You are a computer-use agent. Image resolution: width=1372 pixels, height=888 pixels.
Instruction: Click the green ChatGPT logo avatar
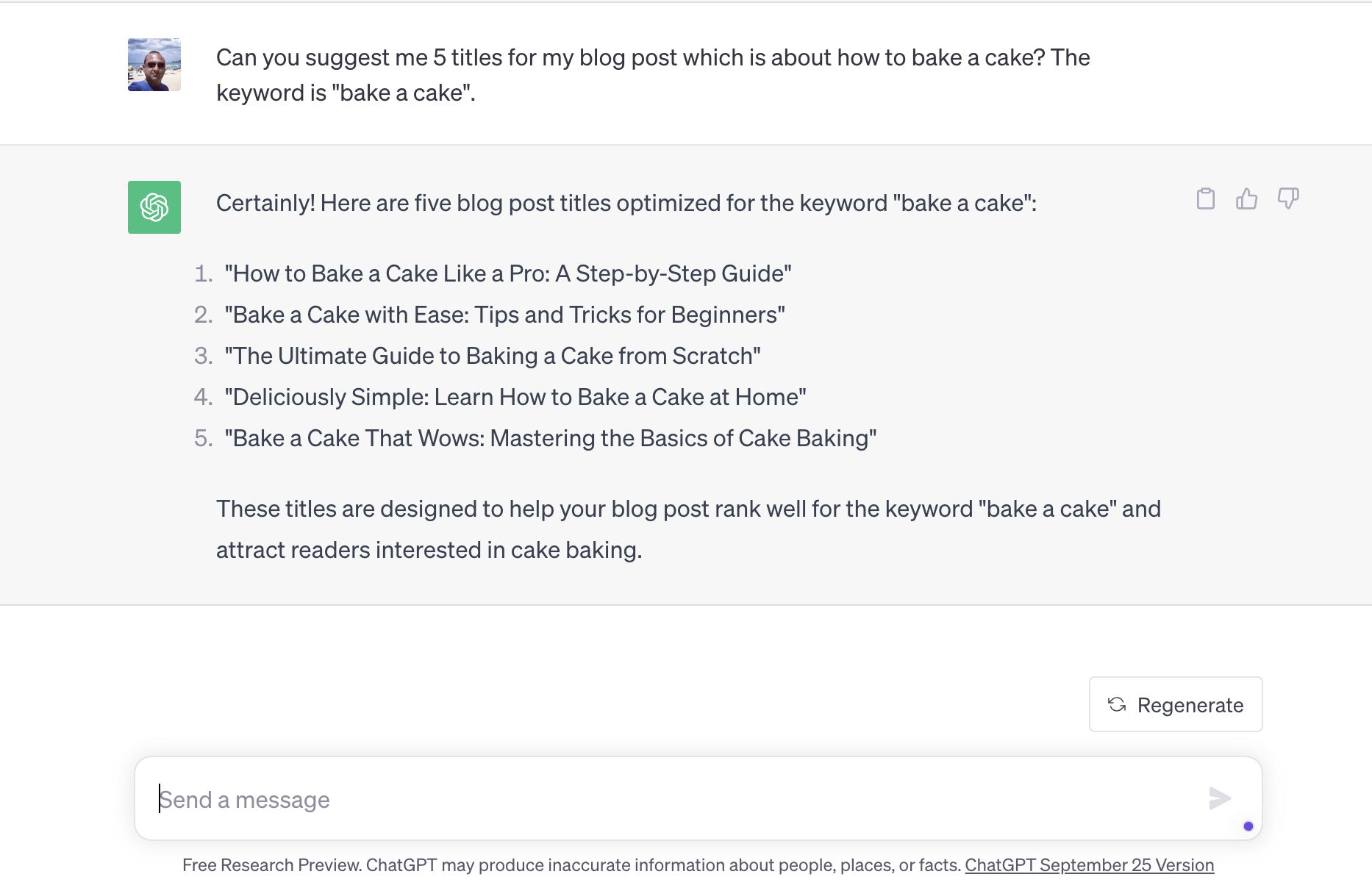154,207
